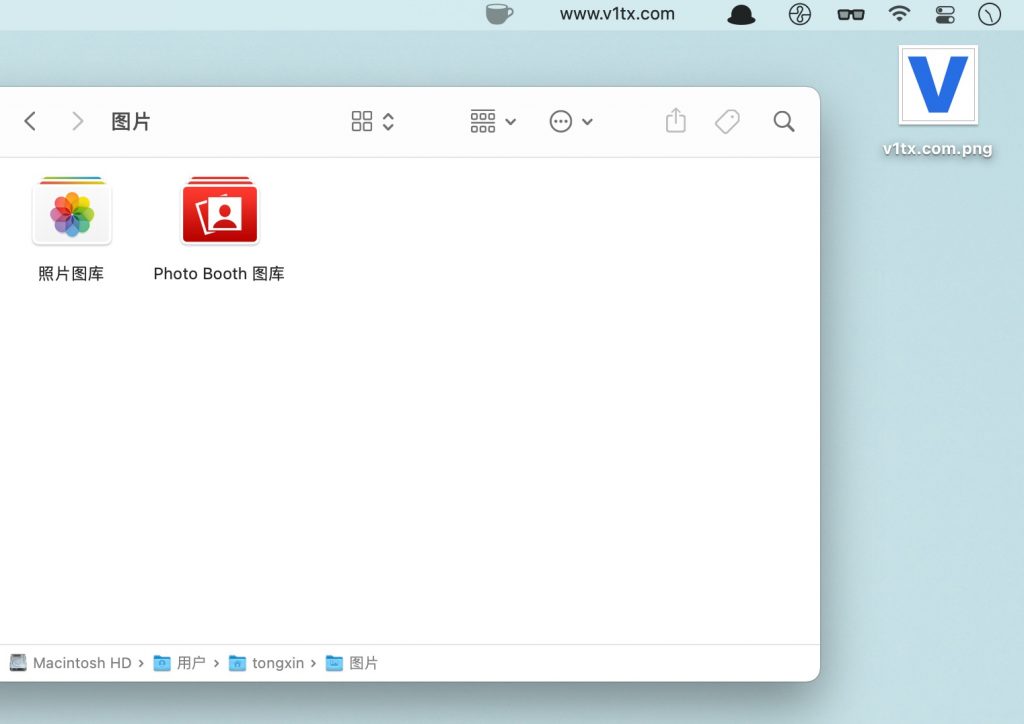Open the view mode up-down selector arrows
This screenshot has width=1024, height=724.
click(x=389, y=121)
